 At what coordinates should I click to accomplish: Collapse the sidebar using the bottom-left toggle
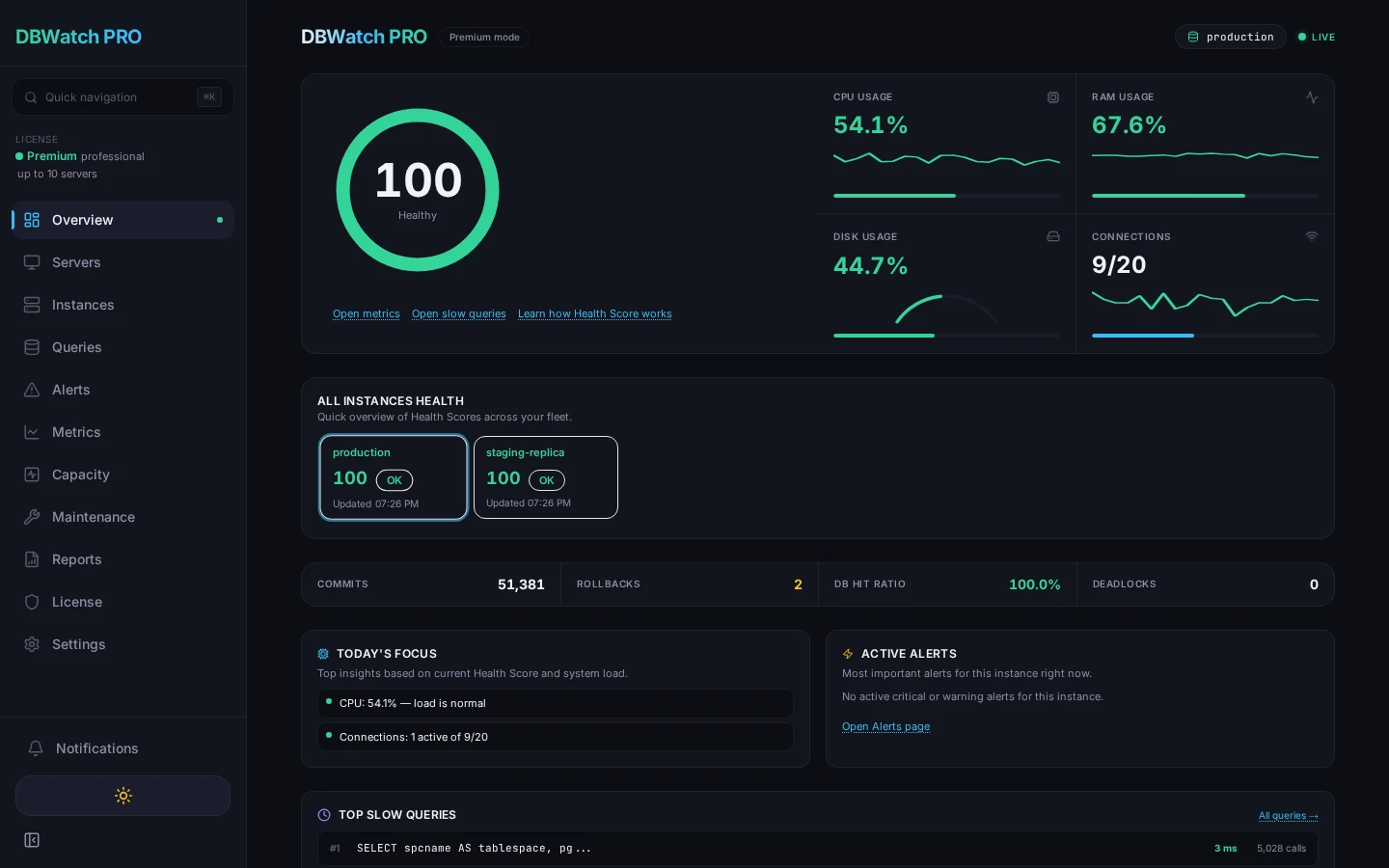(x=32, y=840)
